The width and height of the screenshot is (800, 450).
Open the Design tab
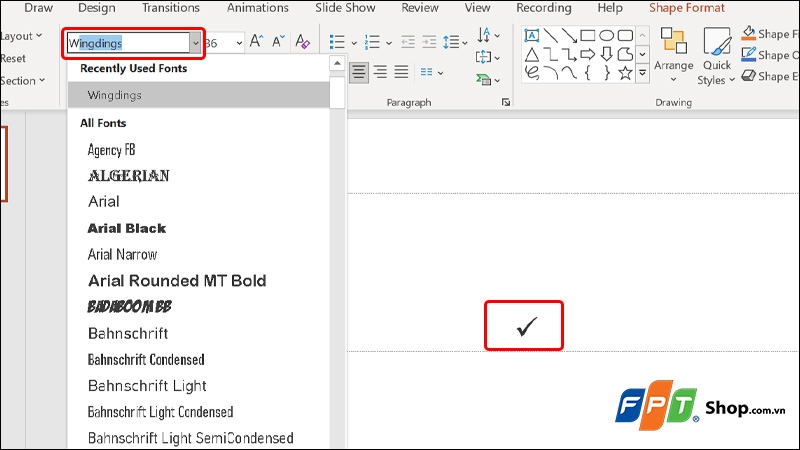pos(96,8)
